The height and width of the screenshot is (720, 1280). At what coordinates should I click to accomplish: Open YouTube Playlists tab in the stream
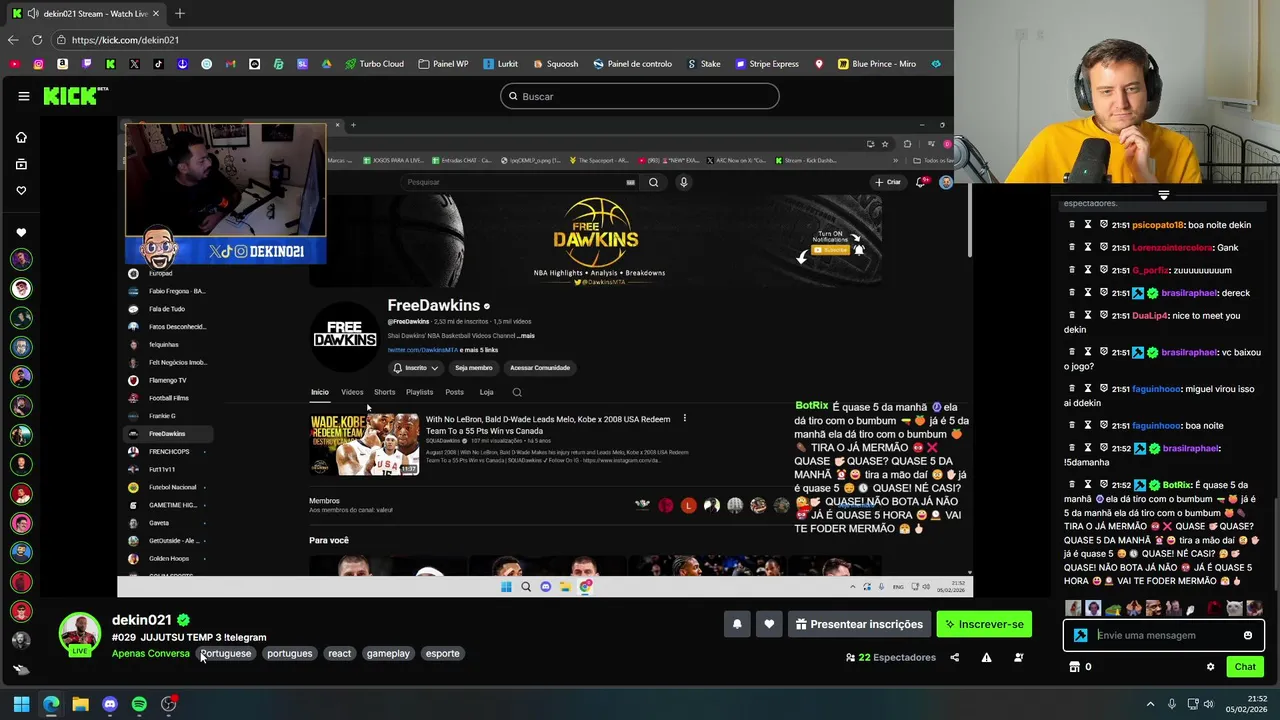tap(419, 392)
